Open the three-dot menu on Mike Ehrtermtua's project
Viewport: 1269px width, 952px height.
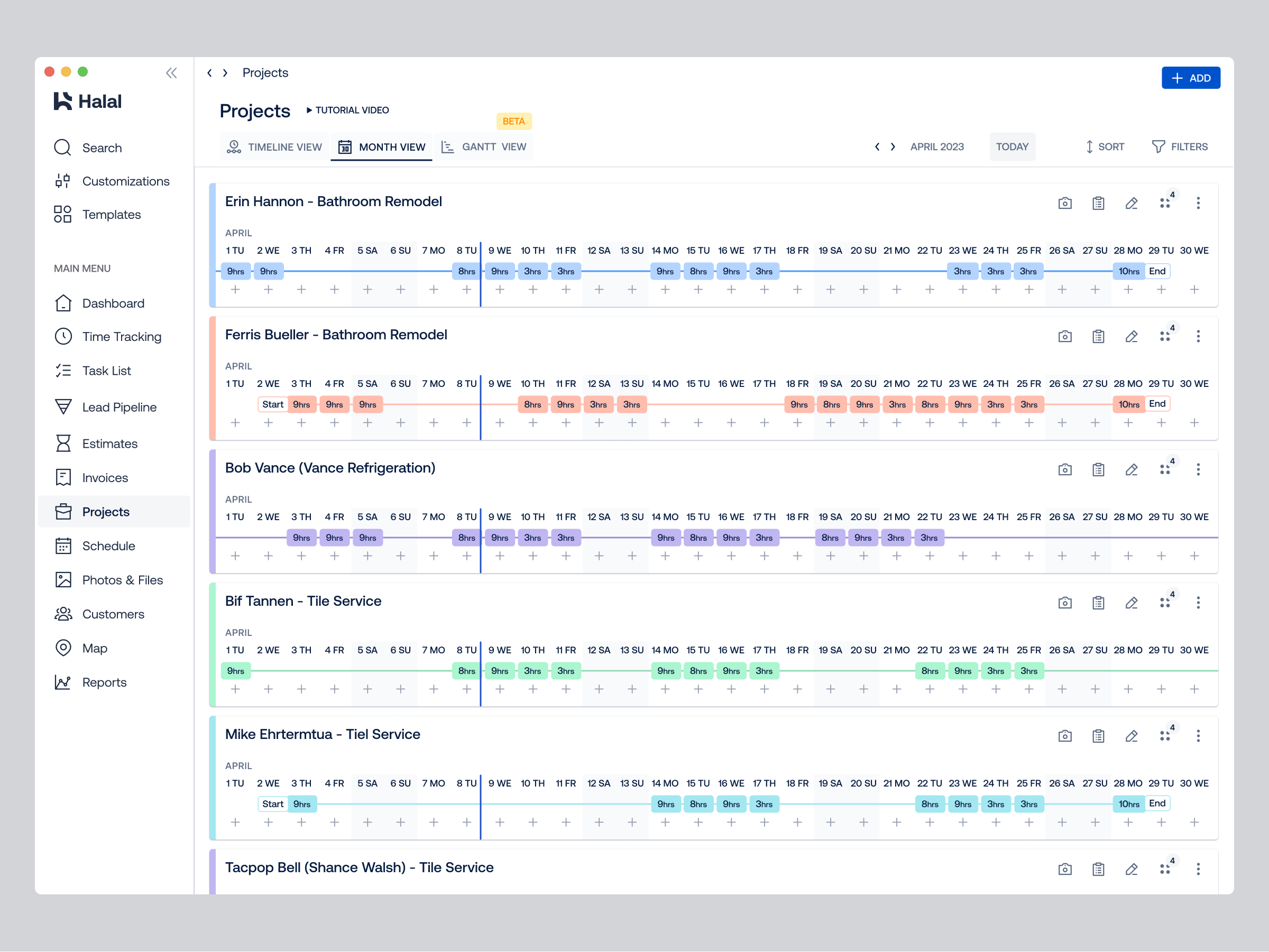pyautogui.click(x=1198, y=736)
